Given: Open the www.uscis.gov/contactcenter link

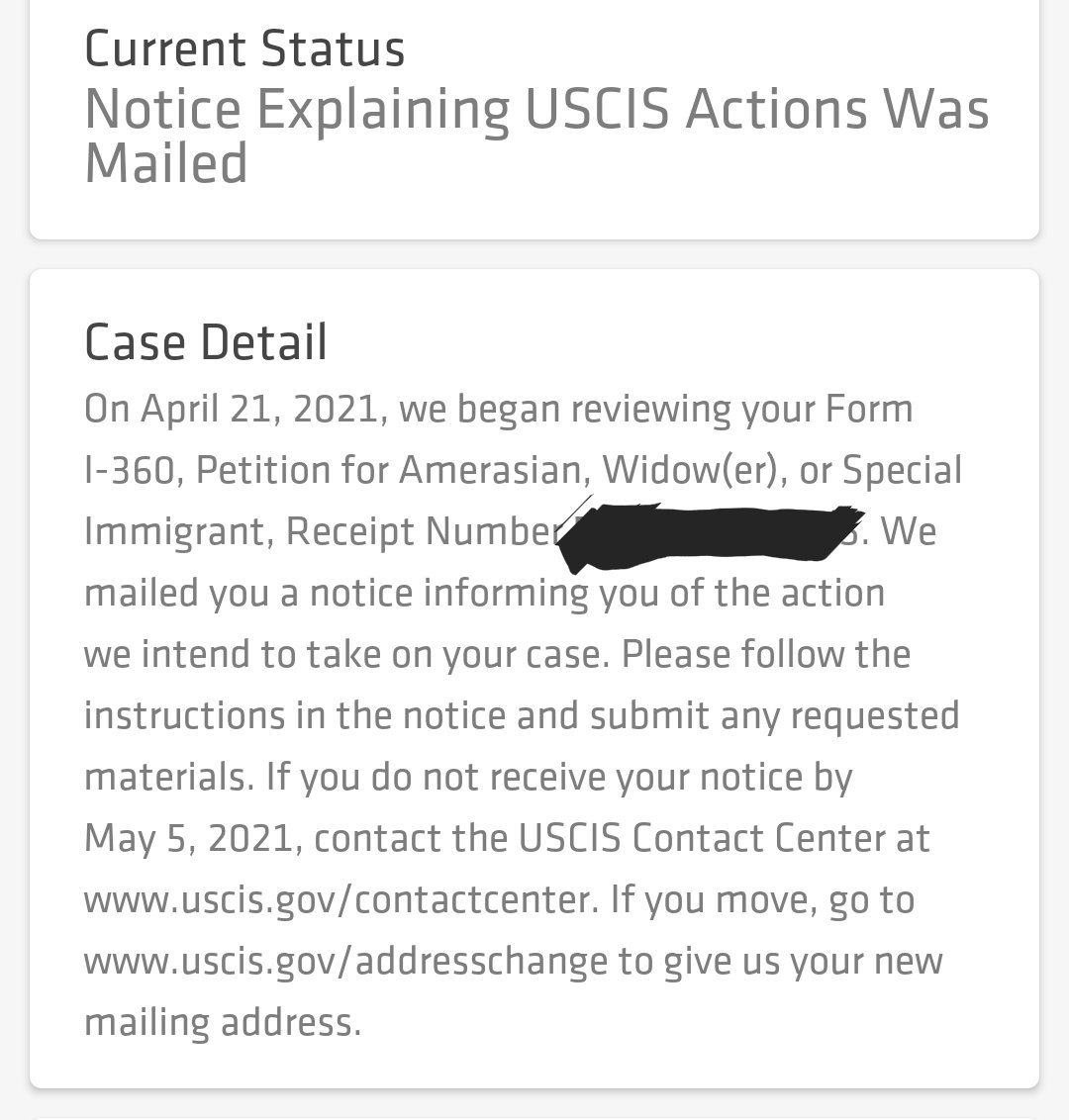Looking at the screenshot, I should [x=340, y=900].
